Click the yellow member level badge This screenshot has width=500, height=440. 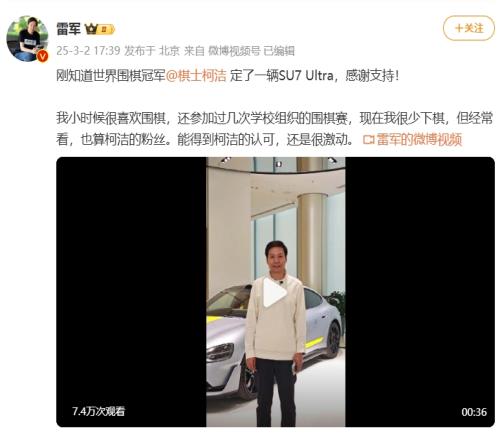pos(106,29)
